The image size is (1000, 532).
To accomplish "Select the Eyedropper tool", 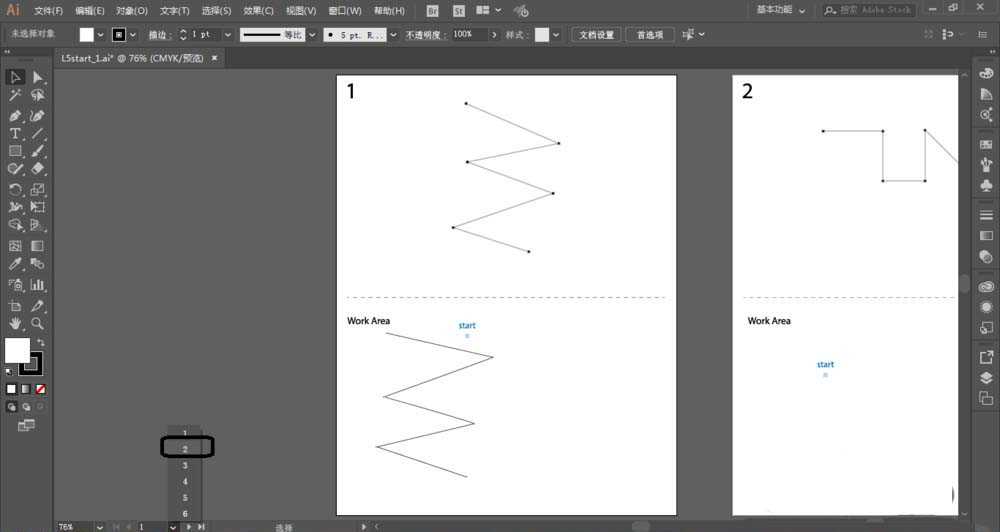I will tap(15, 263).
